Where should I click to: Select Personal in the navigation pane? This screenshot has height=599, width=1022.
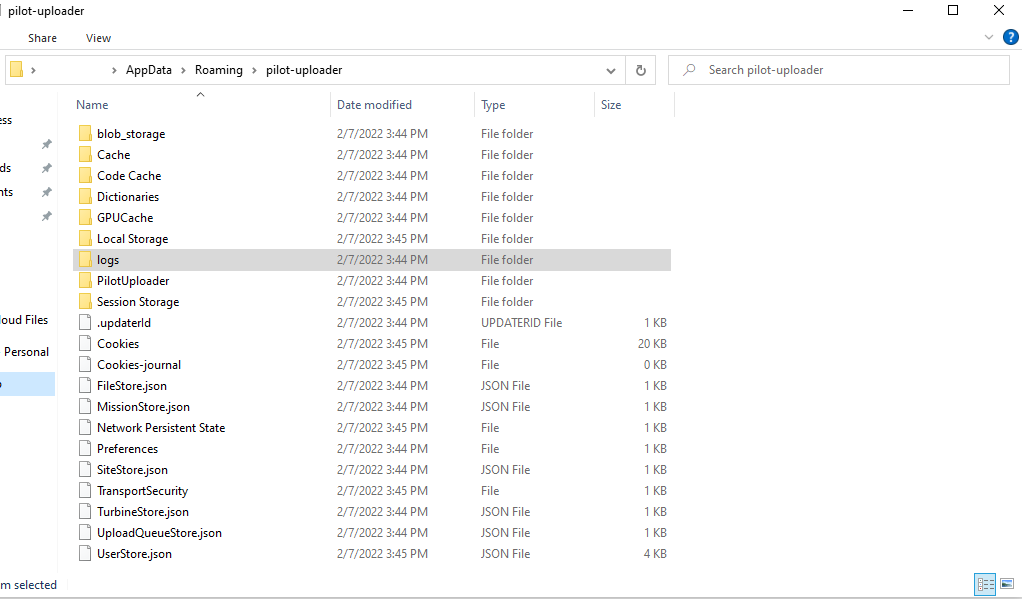pyautogui.click(x=26, y=351)
